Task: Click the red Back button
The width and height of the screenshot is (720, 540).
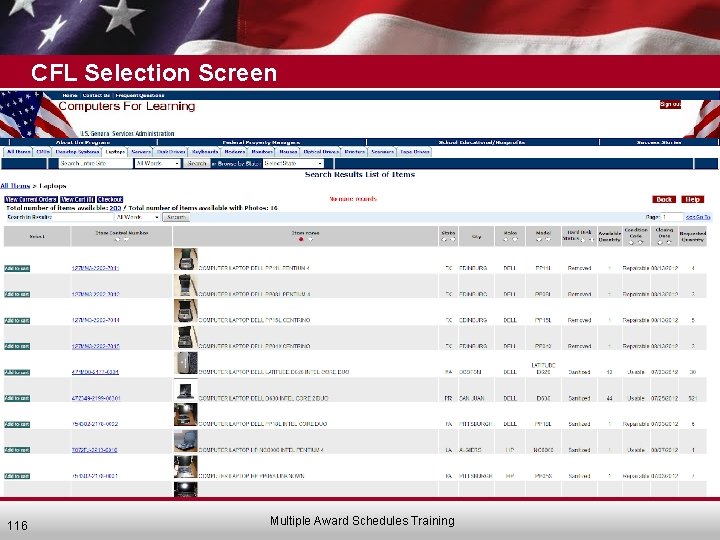Action: coord(664,199)
